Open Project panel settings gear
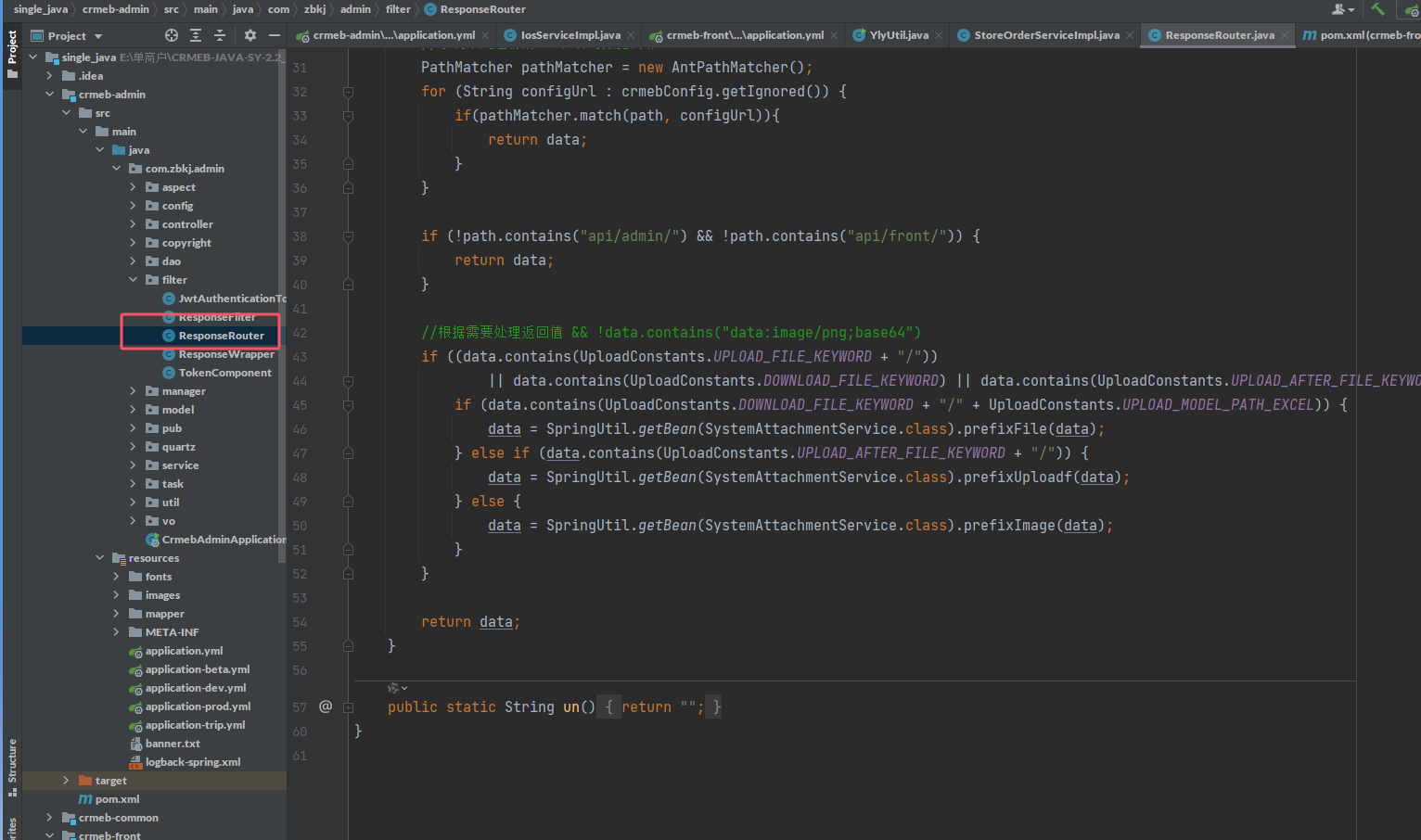The height and width of the screenshot is (840, 1421). coord(250,35)
